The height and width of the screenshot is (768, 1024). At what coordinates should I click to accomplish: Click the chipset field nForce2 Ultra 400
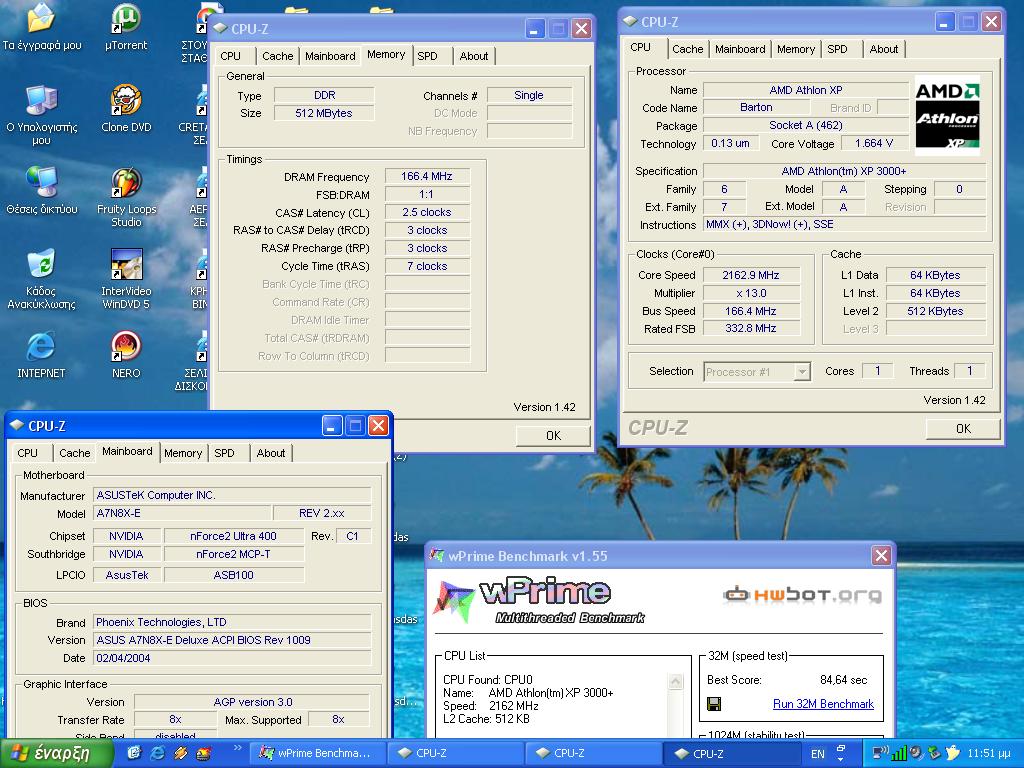pos(233,536)
